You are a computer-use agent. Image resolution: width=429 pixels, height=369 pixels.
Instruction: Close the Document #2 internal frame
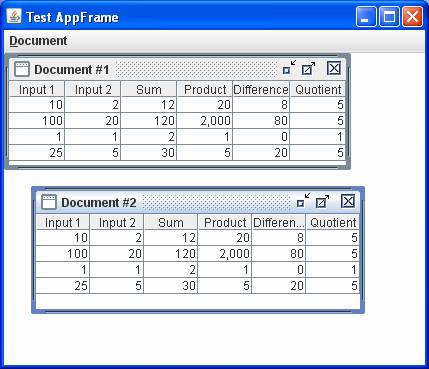pos(348,201)
